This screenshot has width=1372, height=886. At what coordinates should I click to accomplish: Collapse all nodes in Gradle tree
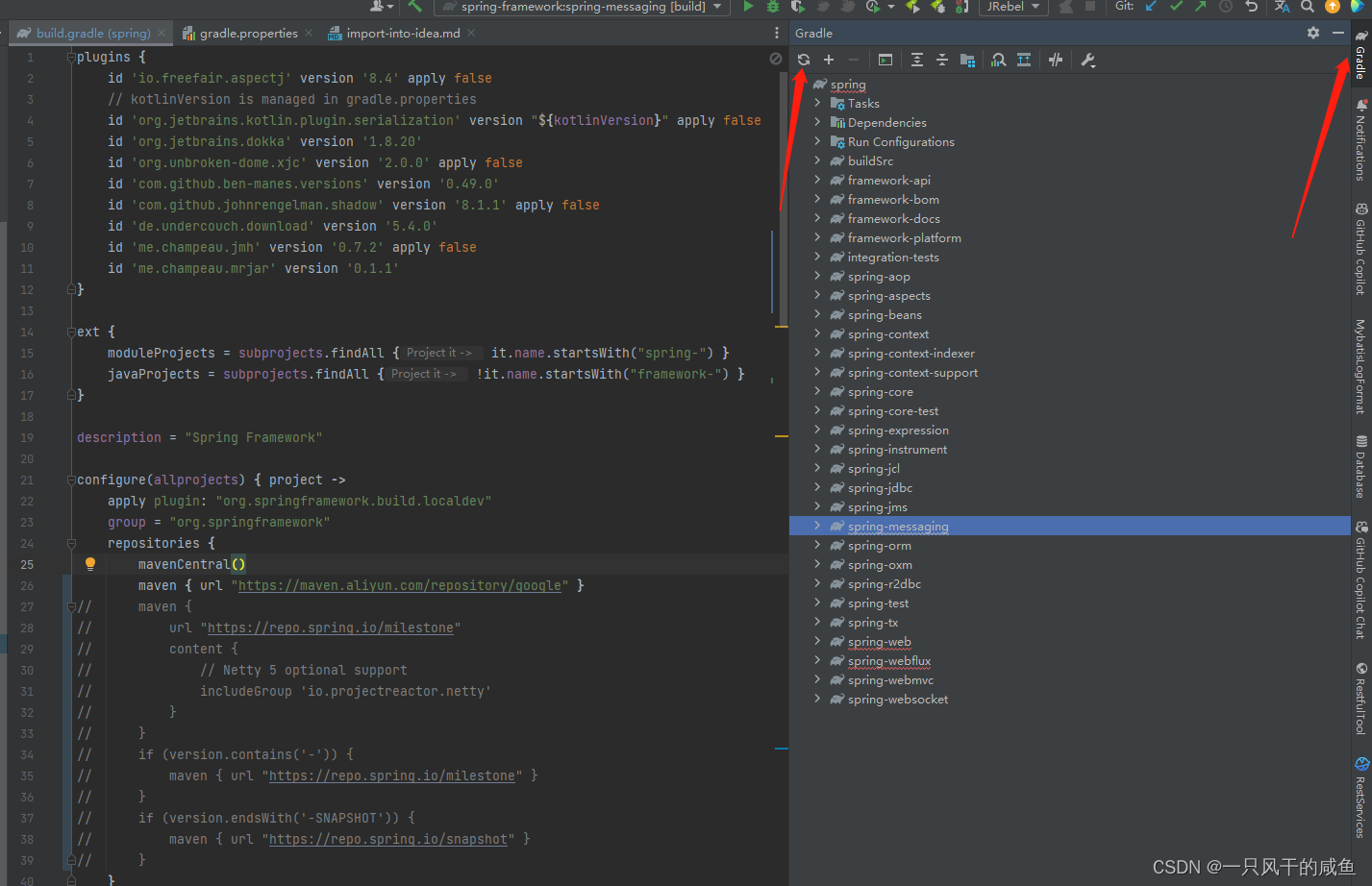pos(942,60)
